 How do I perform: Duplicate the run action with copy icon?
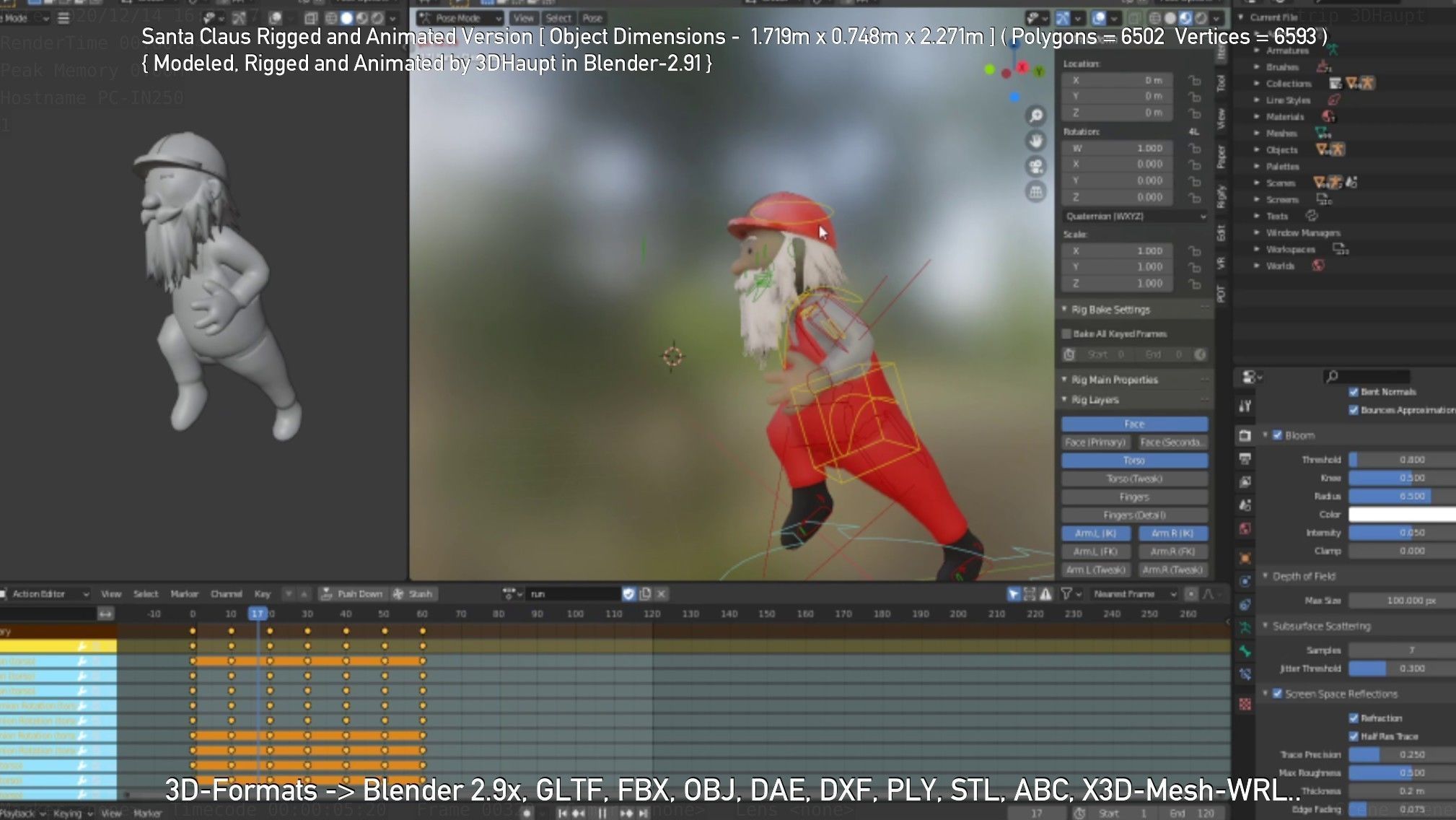pyautogui.click(x=645, y=594)
